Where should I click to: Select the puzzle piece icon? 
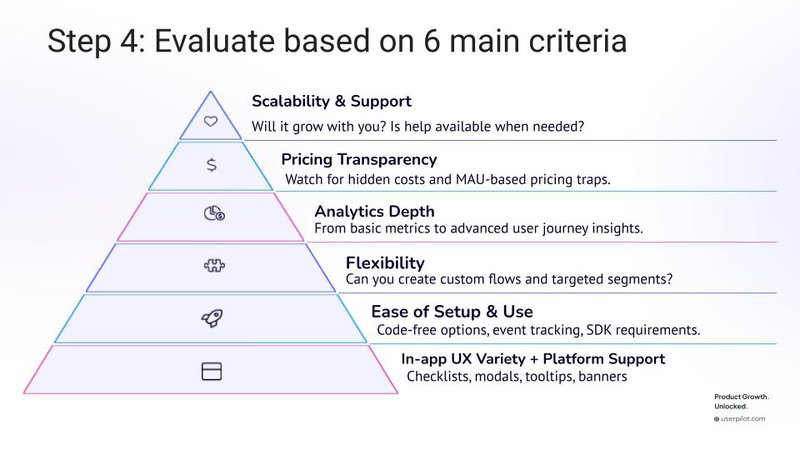211,267
